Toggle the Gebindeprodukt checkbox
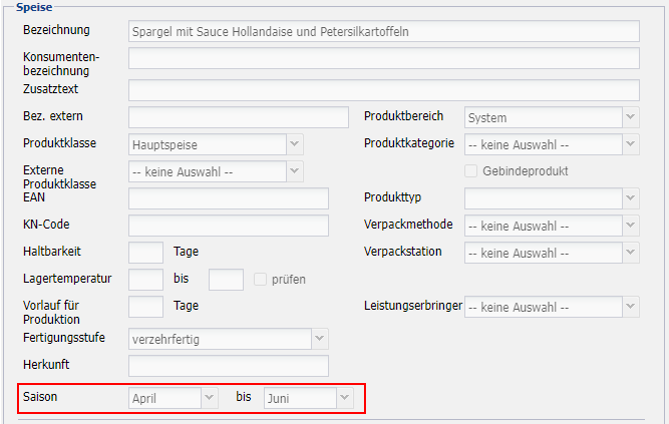This screenshot has width=669, height=424. click(x=471, y=171)
